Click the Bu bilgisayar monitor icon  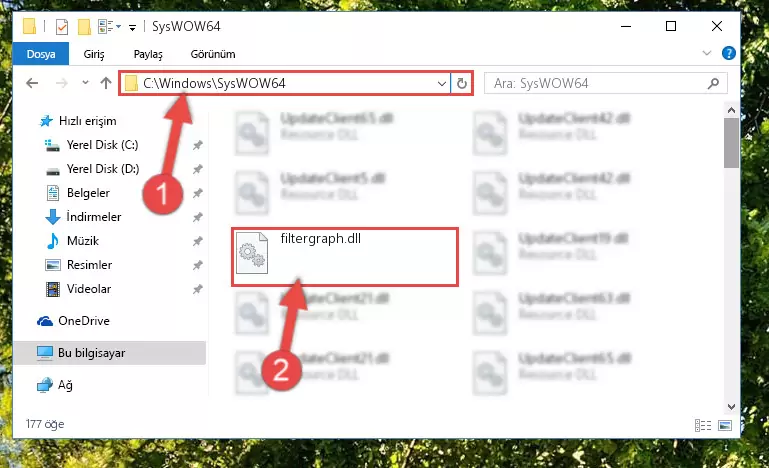45,353
